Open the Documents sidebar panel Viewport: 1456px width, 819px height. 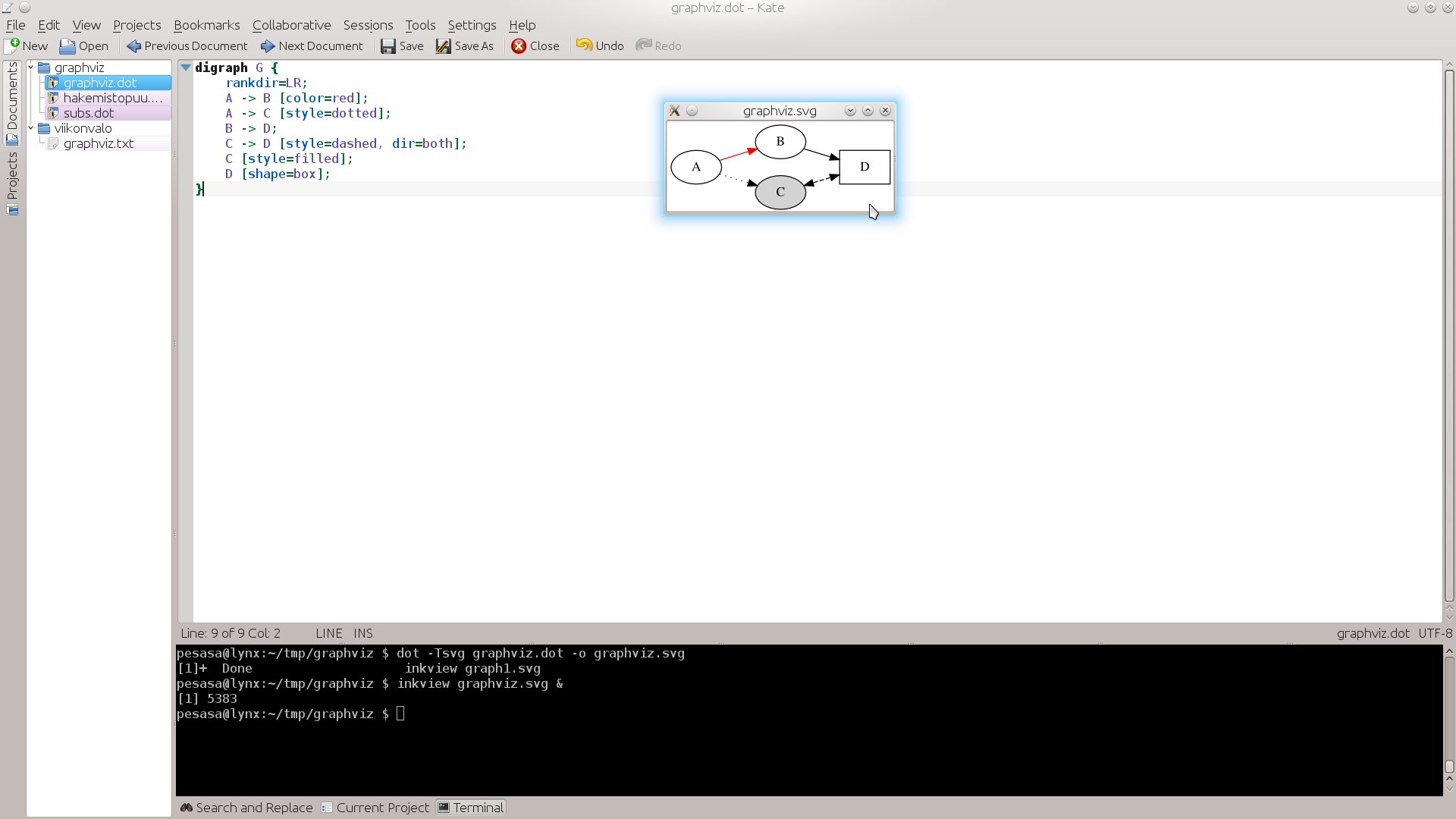tap(12, 103)
